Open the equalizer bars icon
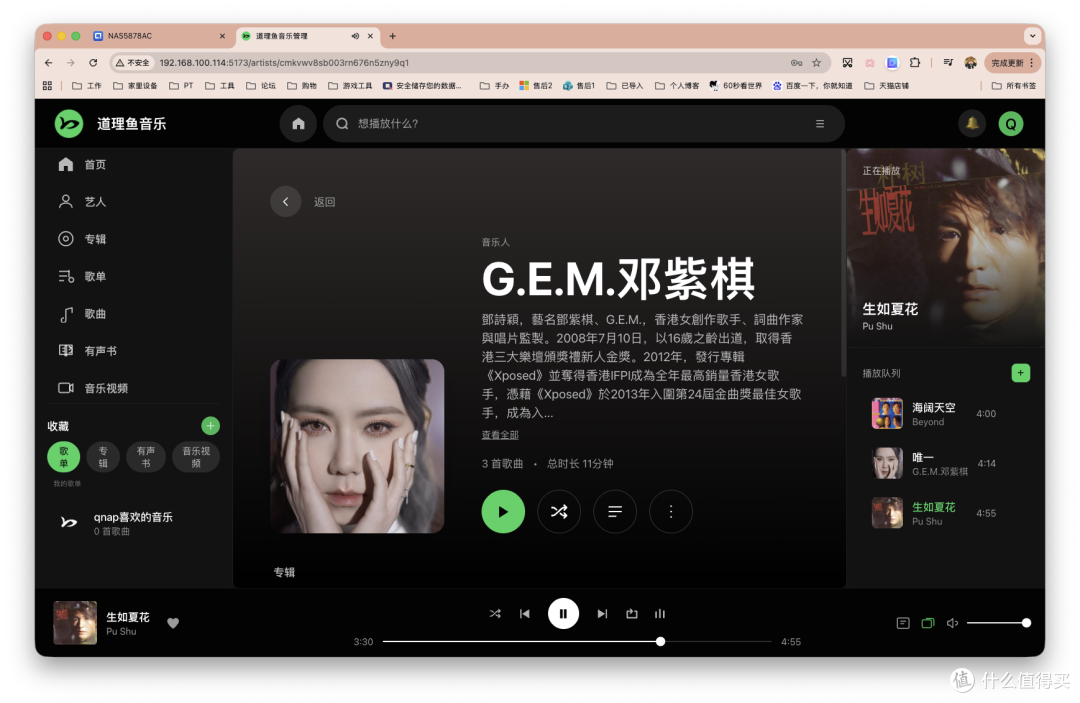 [660, 613]
